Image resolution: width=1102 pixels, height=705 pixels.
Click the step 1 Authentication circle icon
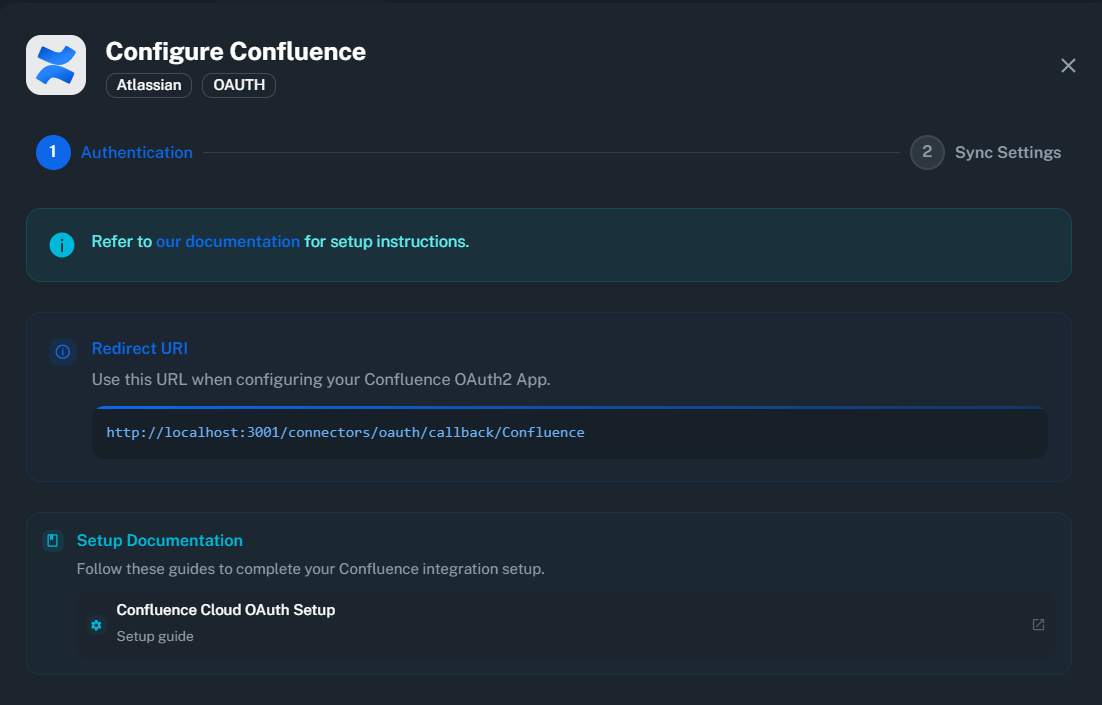pos(53,152)
